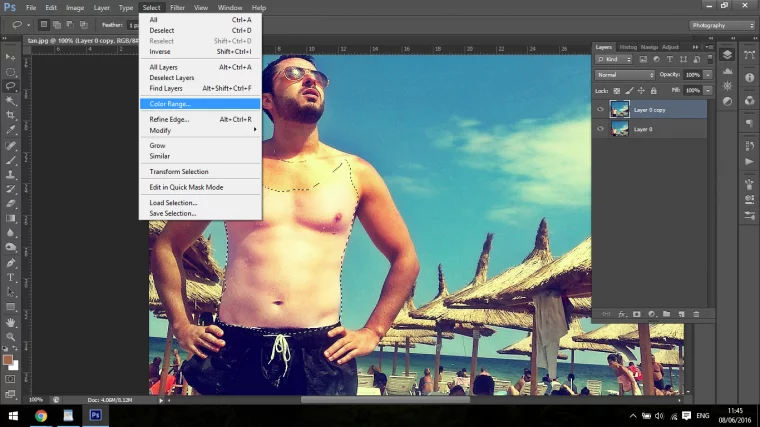Open the Photography workspace dropdown
The height and width of the screenshot is (427, 760).
[x=722, y=25]
